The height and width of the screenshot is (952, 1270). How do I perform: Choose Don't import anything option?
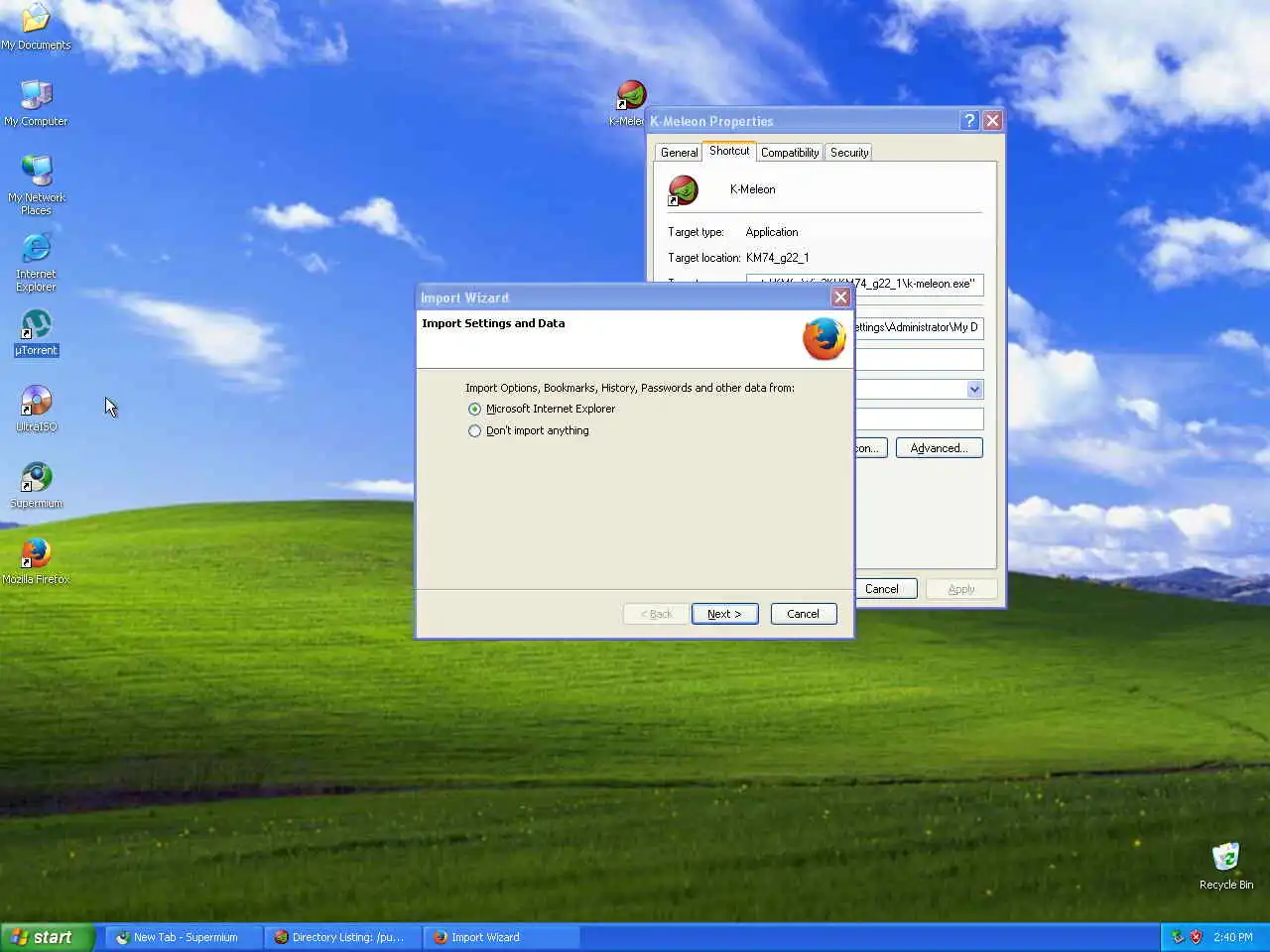pos(529,430)
